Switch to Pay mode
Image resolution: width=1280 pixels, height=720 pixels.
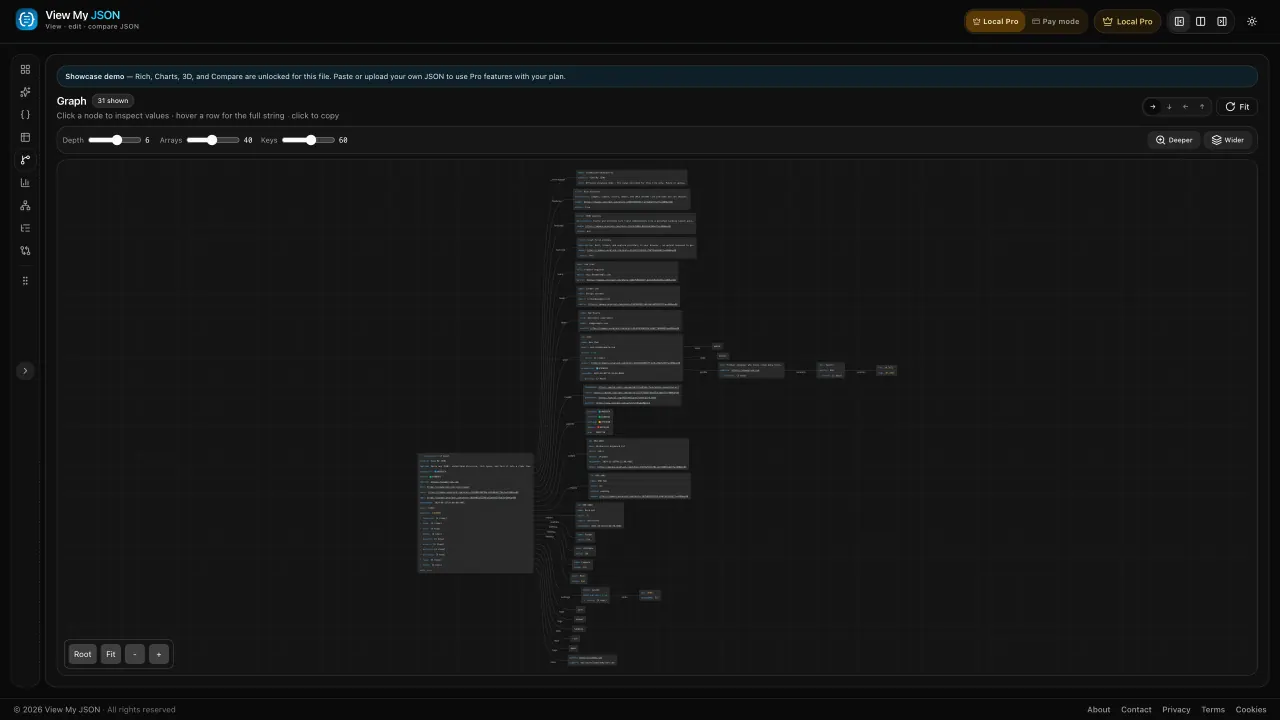1056,21
